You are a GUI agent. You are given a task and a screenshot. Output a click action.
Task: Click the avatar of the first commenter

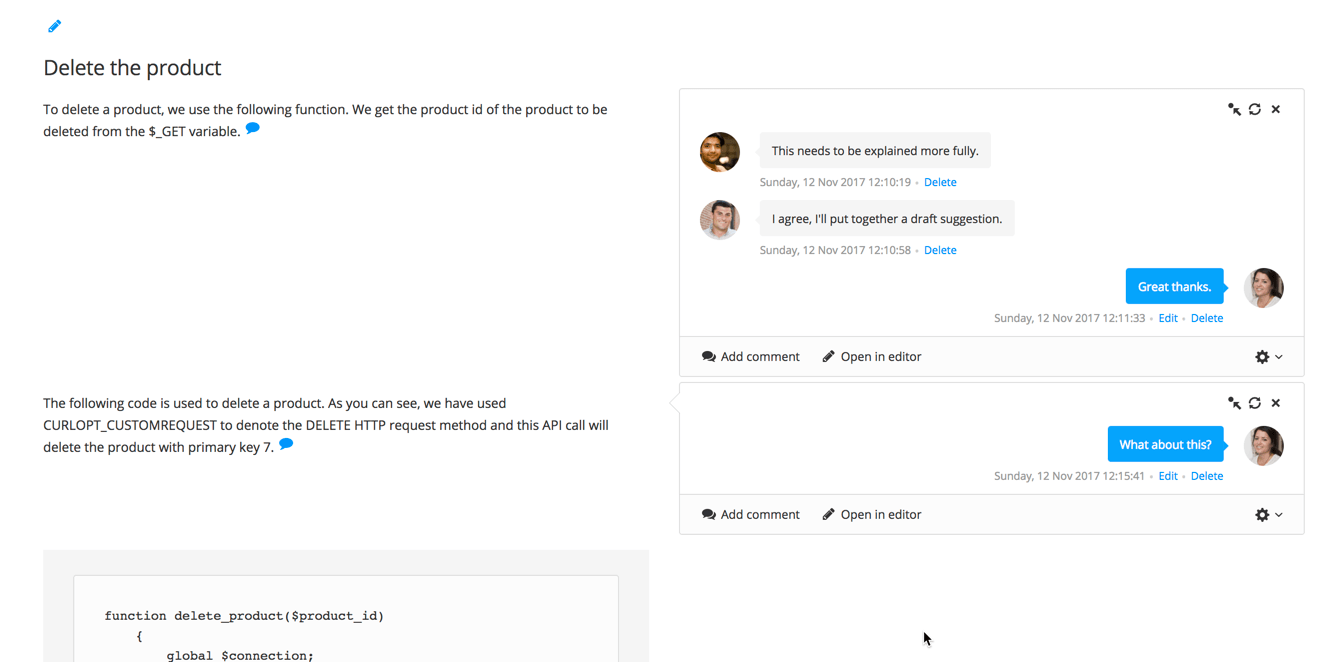pos(720,152)
